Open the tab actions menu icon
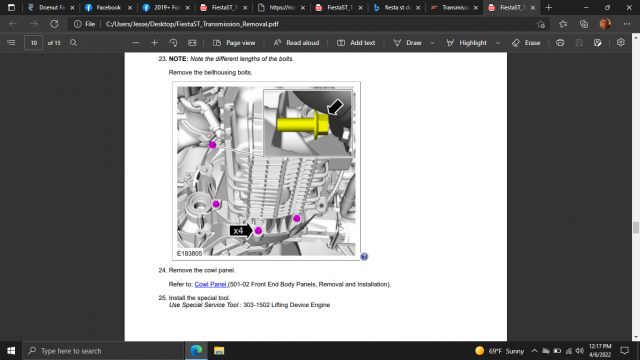 click(11, 7)
